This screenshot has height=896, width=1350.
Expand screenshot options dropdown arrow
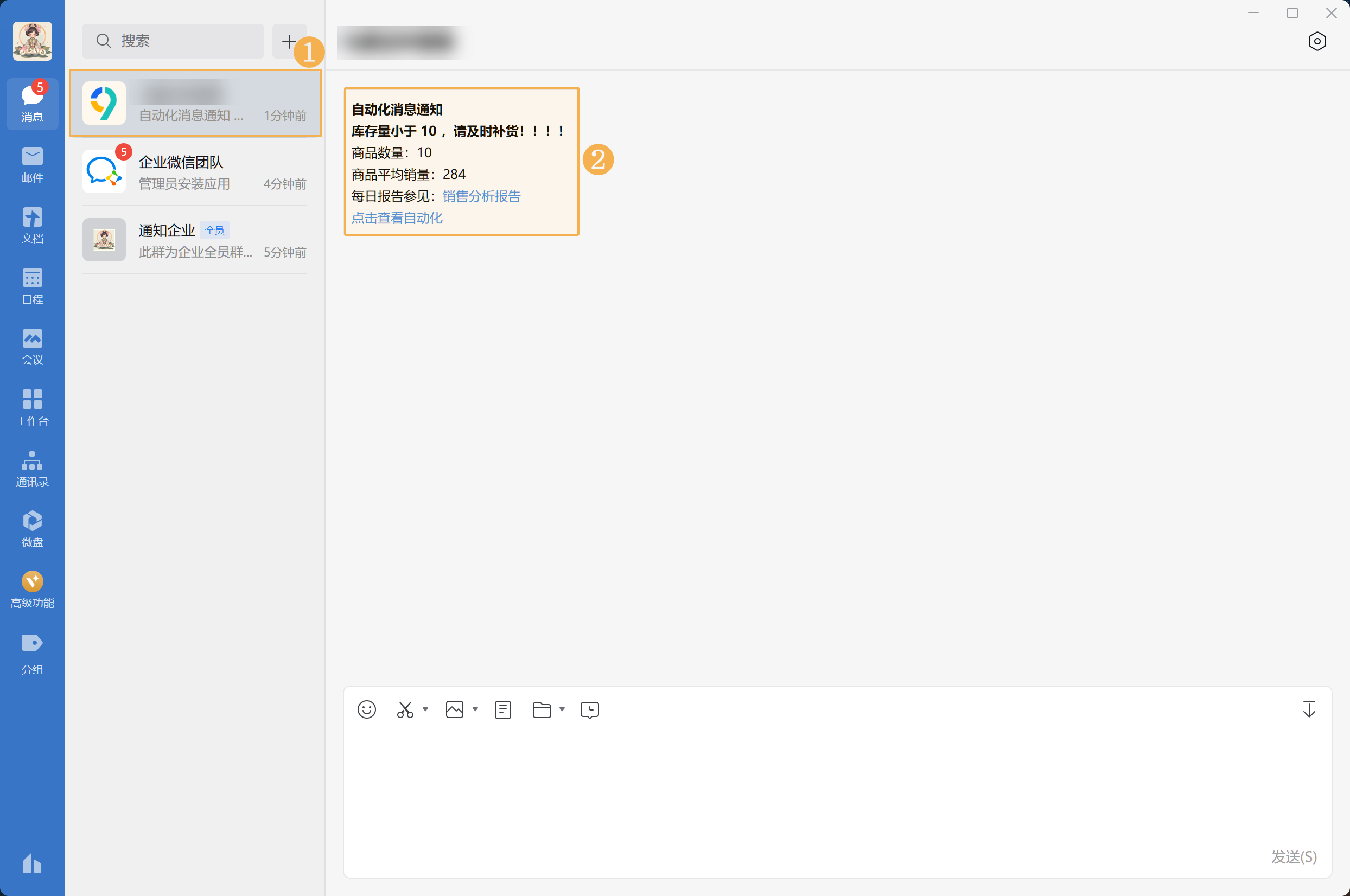tap(425, 709)
